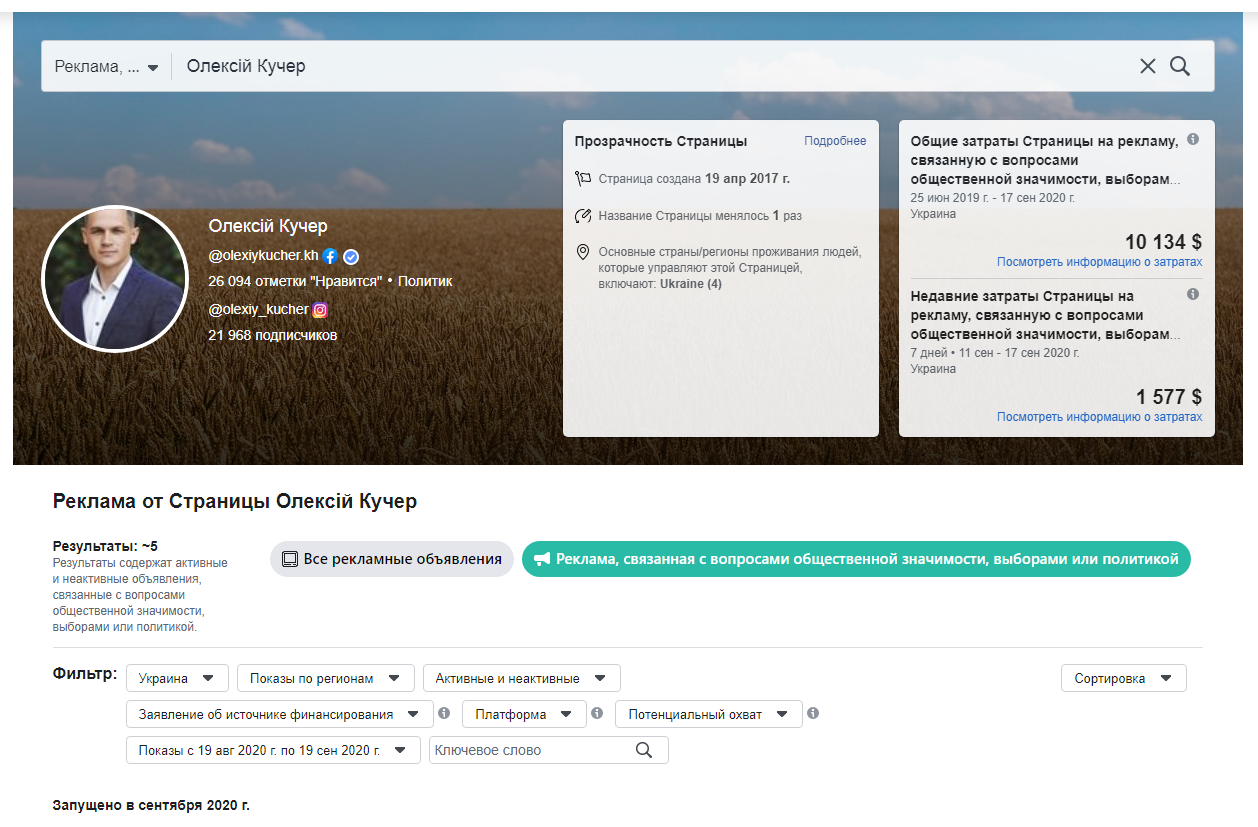Click info icon beside recent Page ad spend
The image size is (1258, 827).
(1192, 295)
